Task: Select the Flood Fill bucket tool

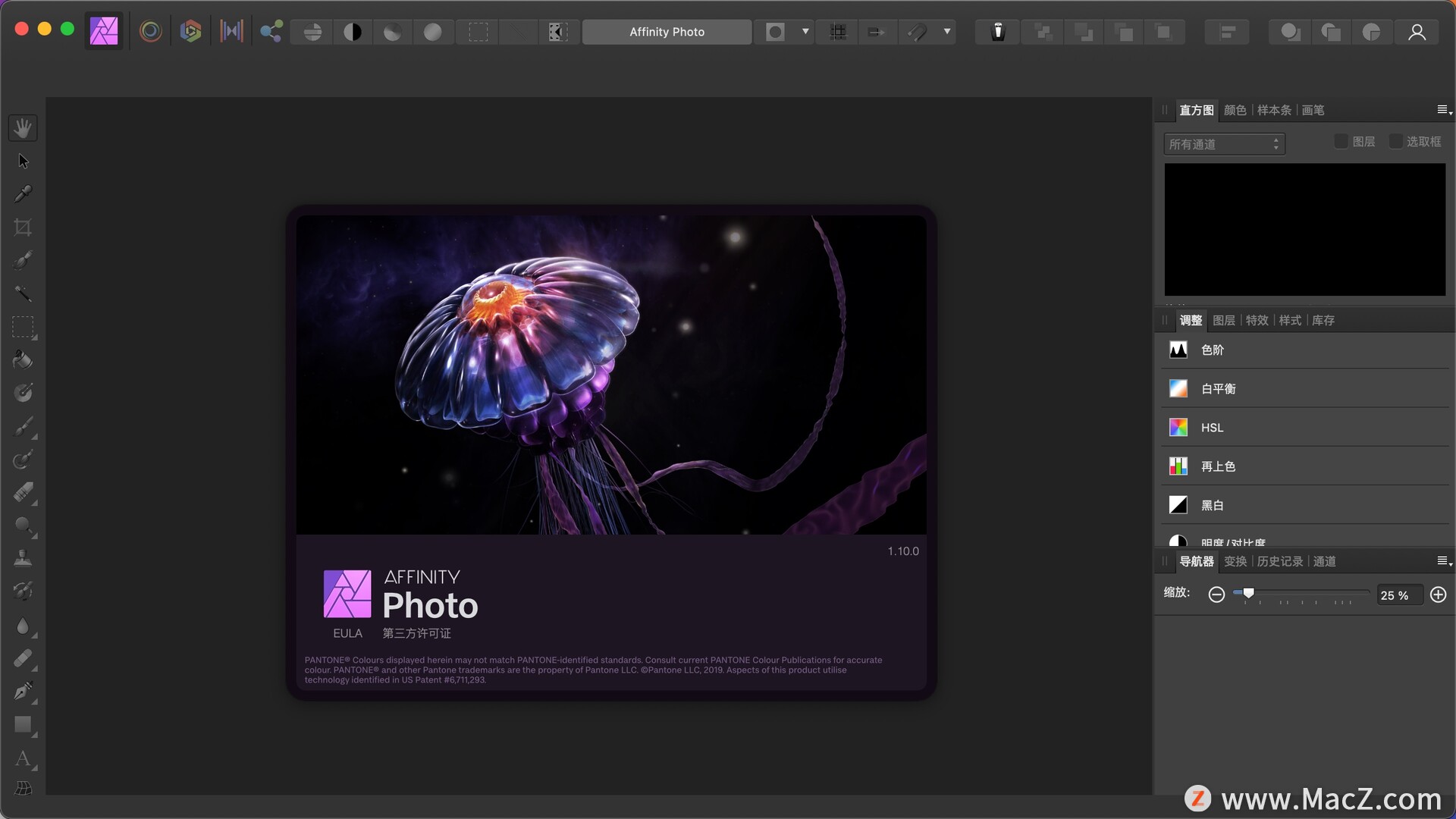Action: click(x=23, y=359)
